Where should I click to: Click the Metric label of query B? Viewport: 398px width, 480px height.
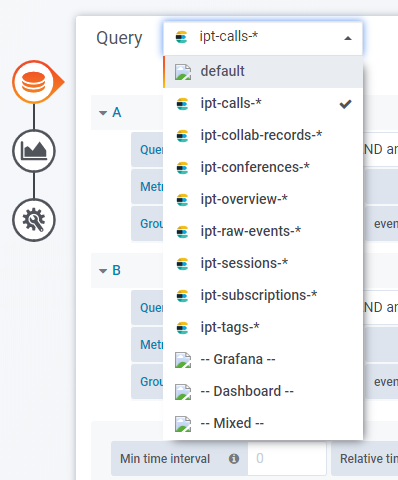(147, 345)
